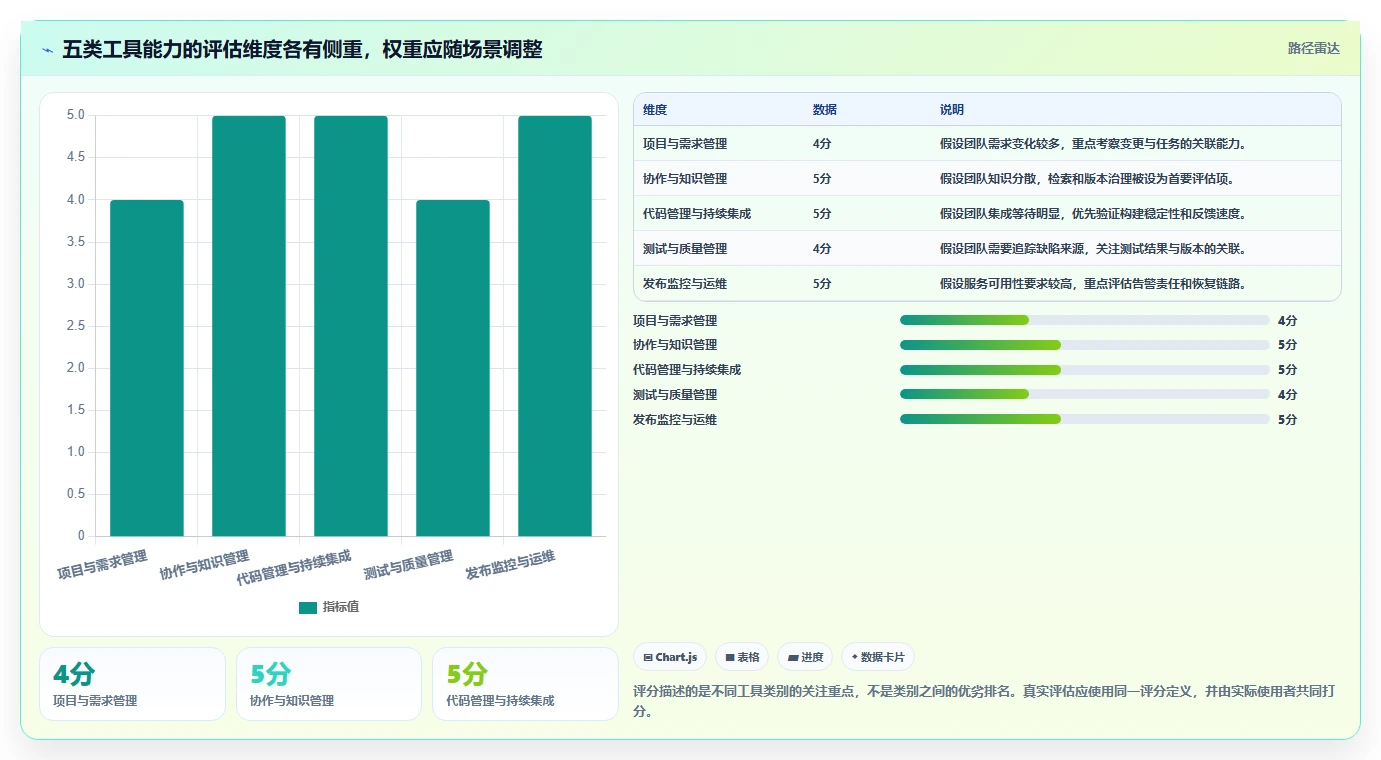Click the 协作与知识管理 bar in chart

point(249,326)
